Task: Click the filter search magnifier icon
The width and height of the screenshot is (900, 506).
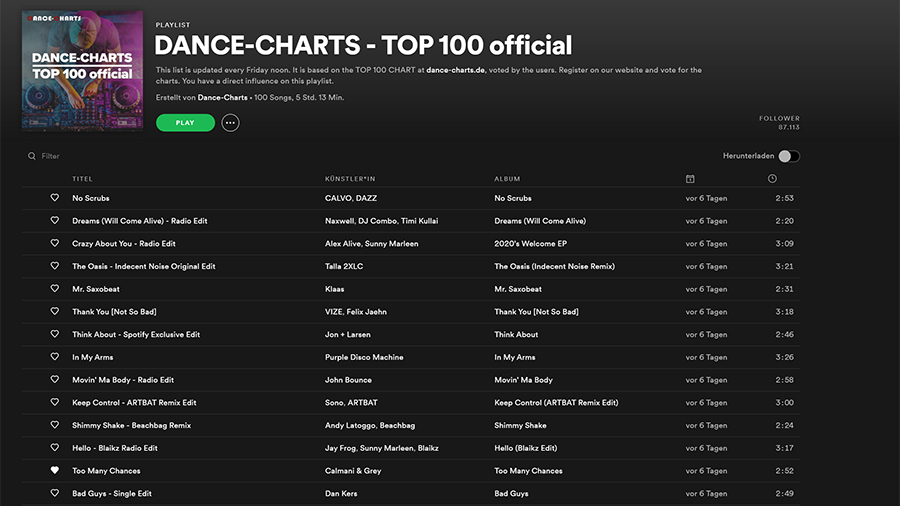Action: click(32, 156)
